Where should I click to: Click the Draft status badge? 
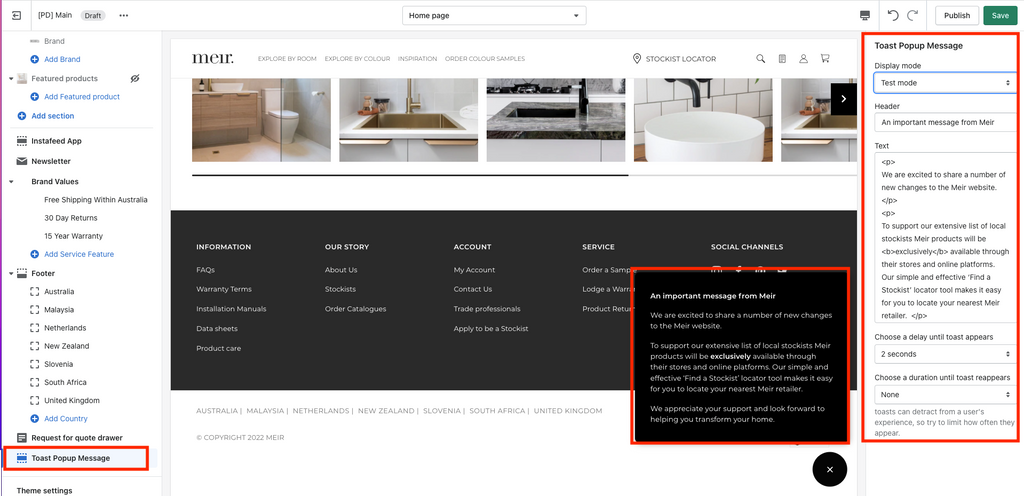(x=93, y=16)
